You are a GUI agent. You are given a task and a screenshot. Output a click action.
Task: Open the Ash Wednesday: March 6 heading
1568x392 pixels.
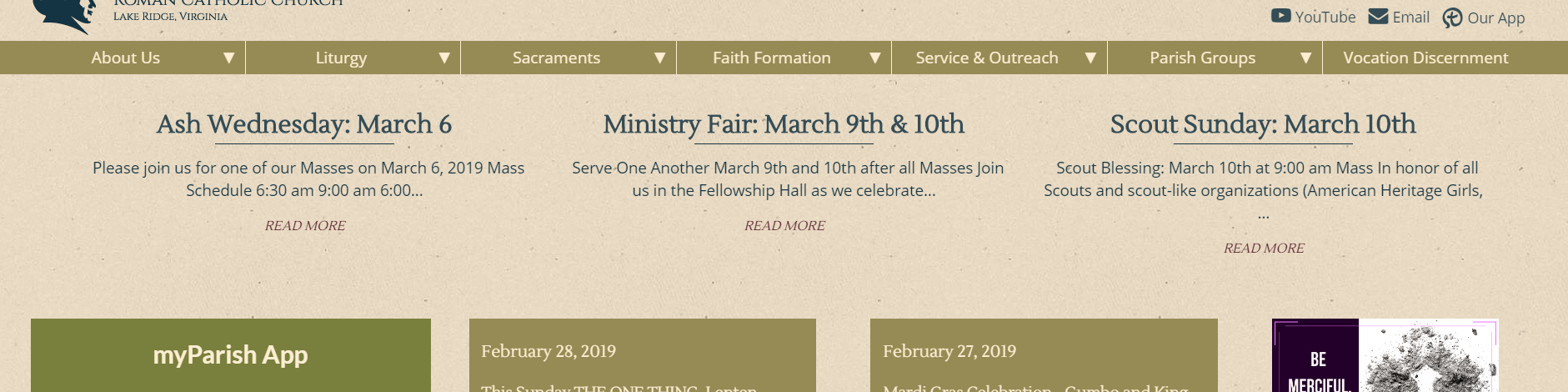click(304, 124)
